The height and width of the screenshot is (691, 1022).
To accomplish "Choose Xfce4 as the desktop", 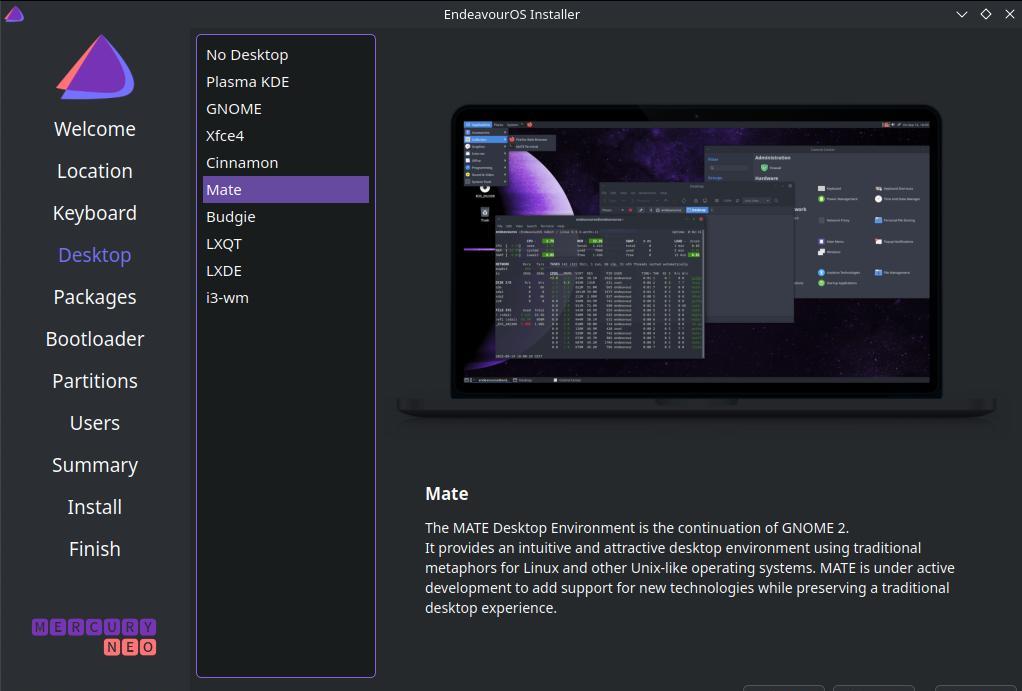I will [285, 136].
